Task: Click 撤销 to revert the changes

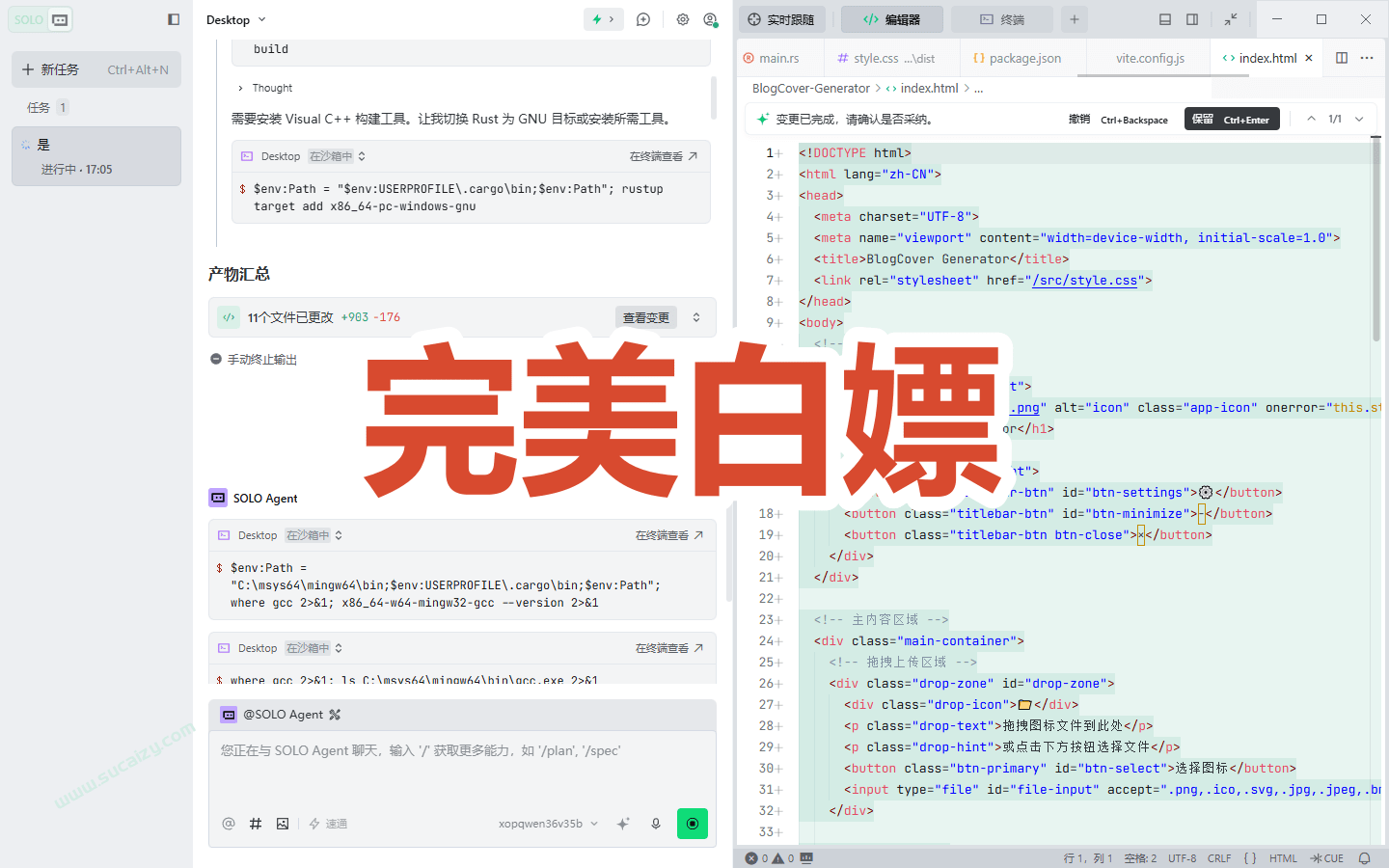Action: (1118, 120)
